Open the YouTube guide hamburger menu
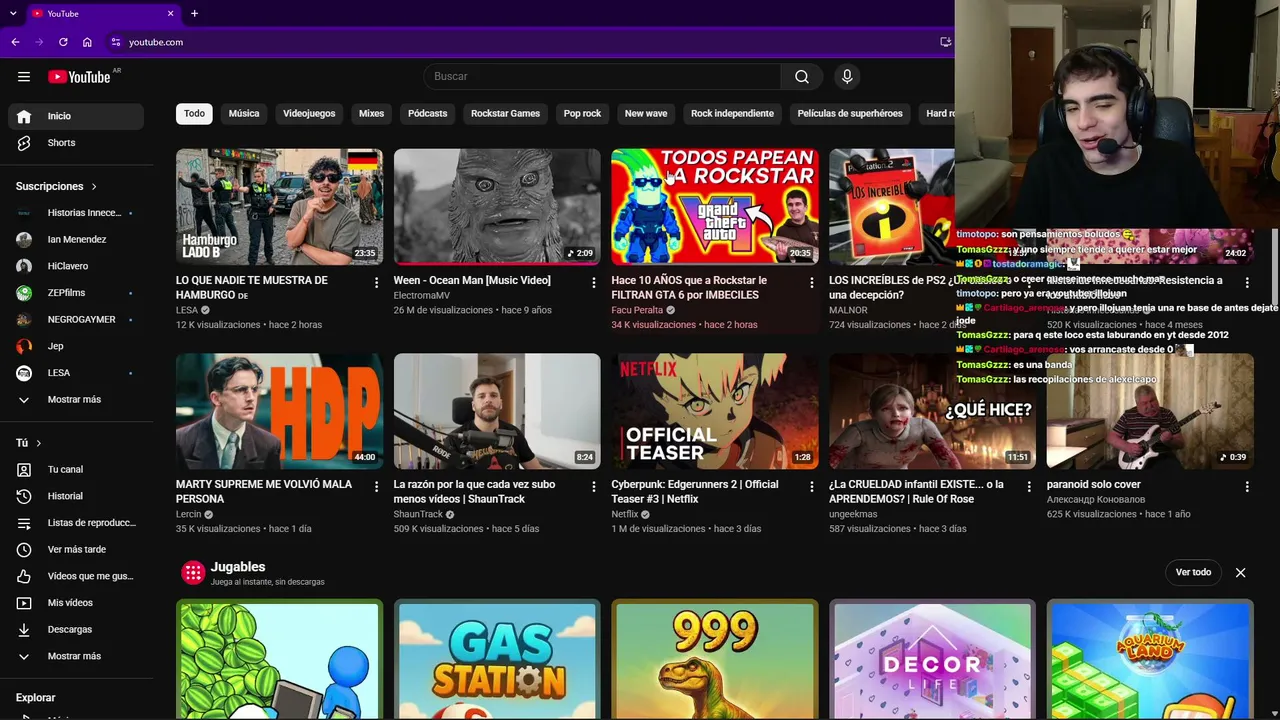1280x720 pixels. tap(24, 77)
